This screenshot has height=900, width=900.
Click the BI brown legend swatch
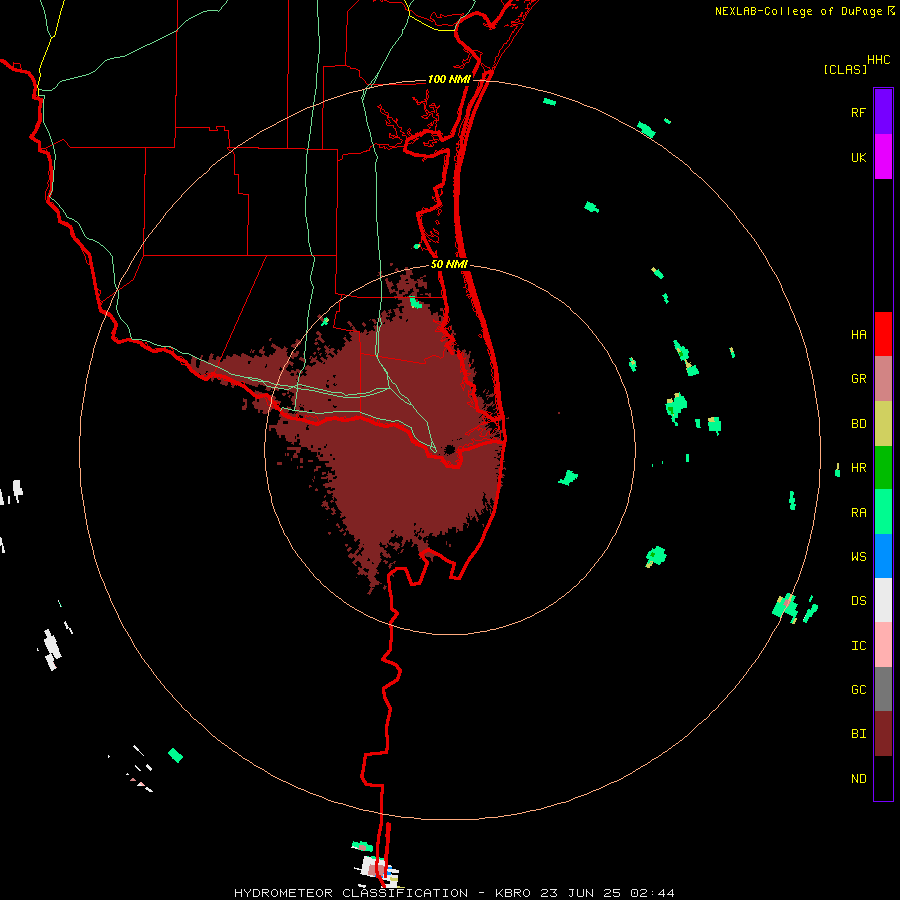883,734
